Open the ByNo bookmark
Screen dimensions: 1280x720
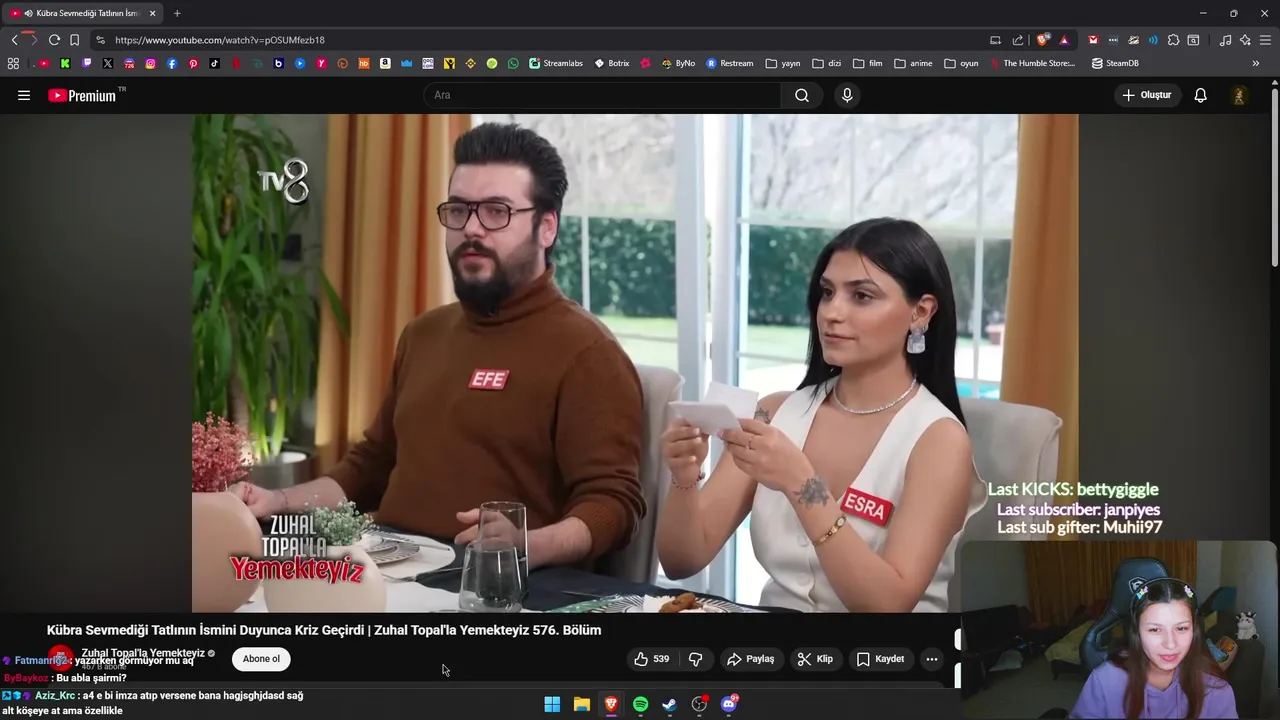click(678, 63)
